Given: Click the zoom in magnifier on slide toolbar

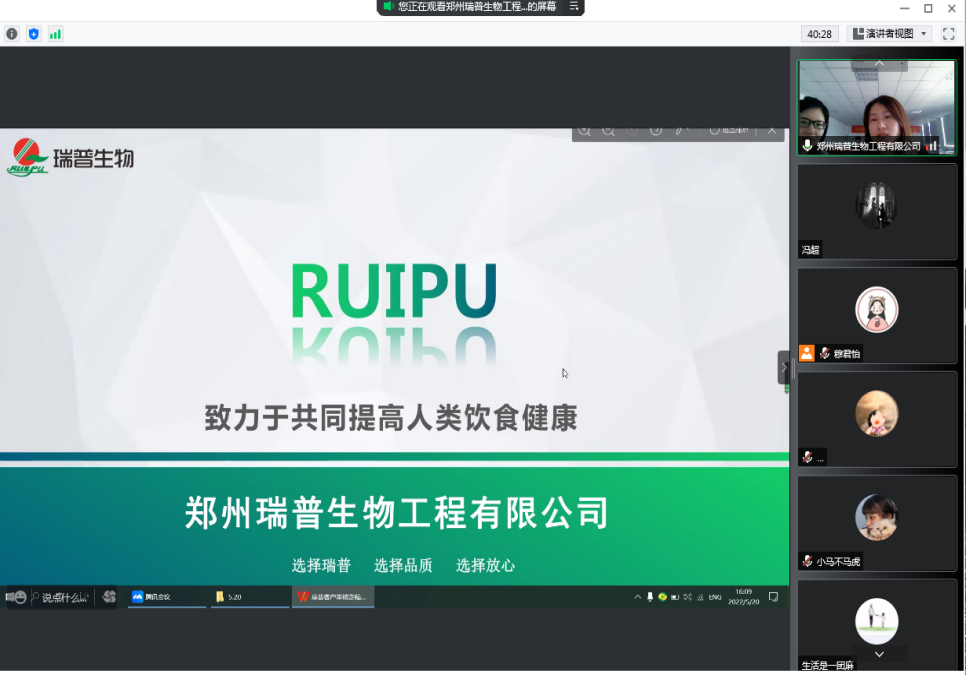Looking at the screenshot, I should click(585, 130).
